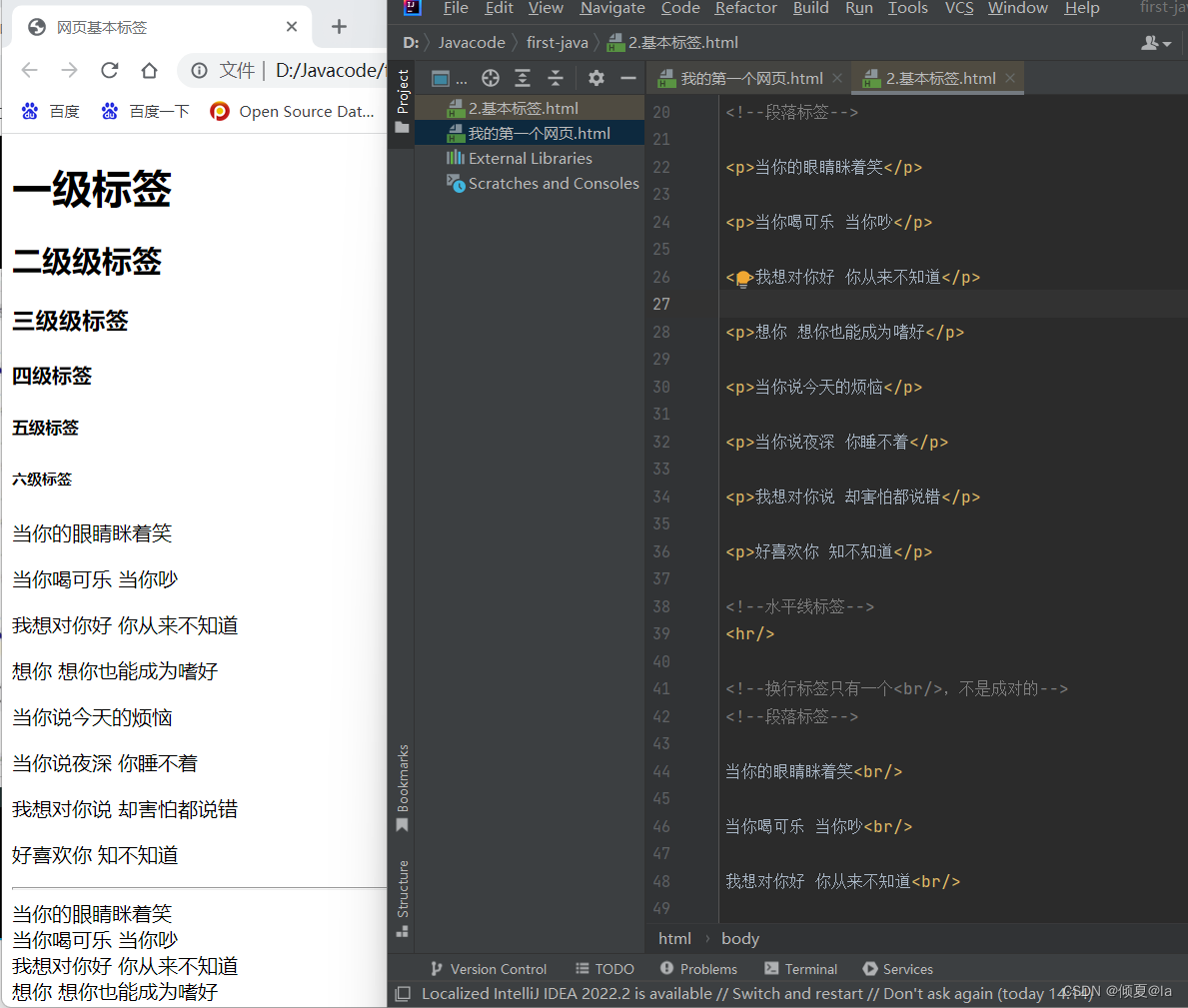
Task: Select 我的第一个网页.html in the project tree
Action: pyautogui.click(x=530, y=133)
